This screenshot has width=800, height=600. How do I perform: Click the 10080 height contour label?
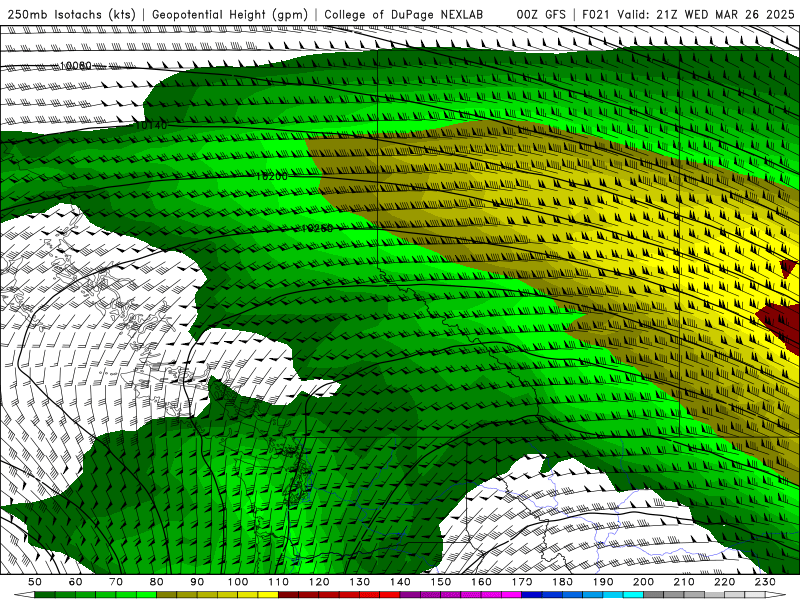[76, 66]
